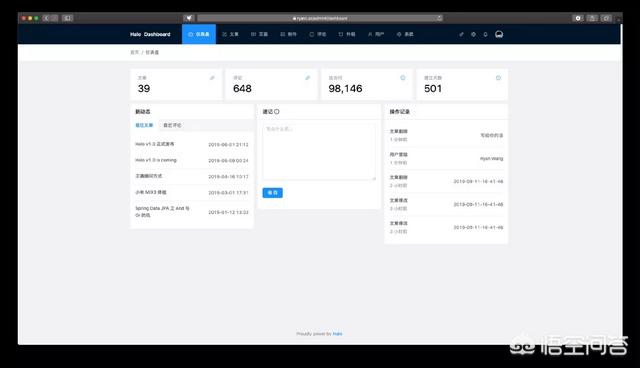Open the last navigation menu item with the gear icon

tap(405, 34)
